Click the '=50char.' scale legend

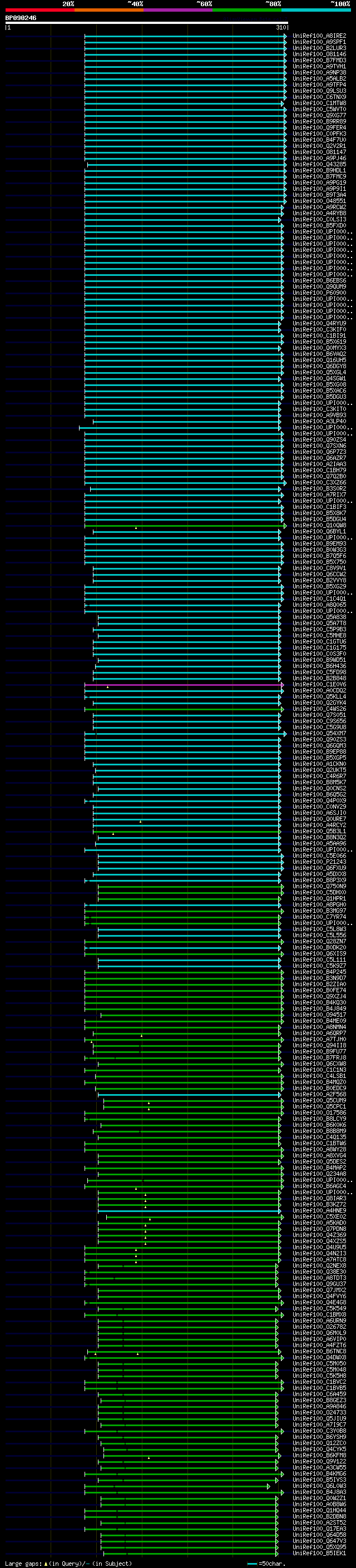(271, 1564)
